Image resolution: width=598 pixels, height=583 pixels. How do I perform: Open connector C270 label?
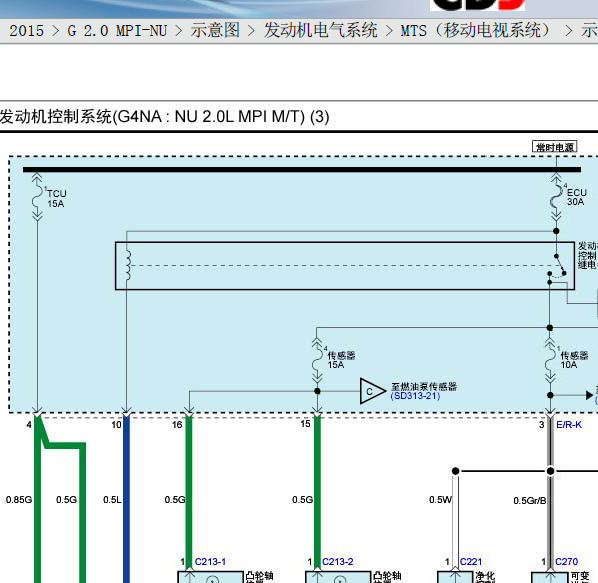point(566,562)
